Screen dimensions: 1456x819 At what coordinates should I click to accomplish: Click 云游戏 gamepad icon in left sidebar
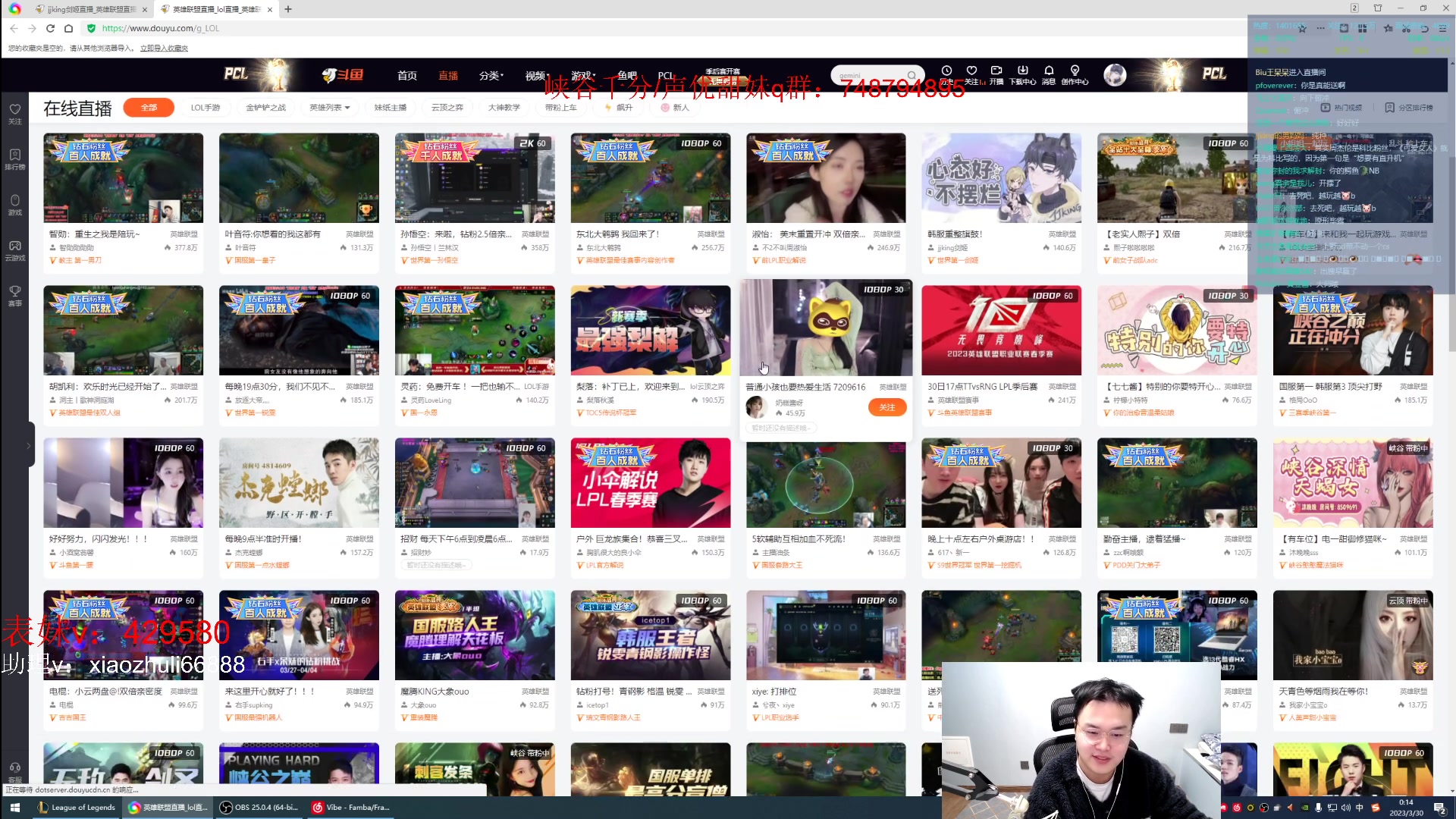[x=14, y=249]
